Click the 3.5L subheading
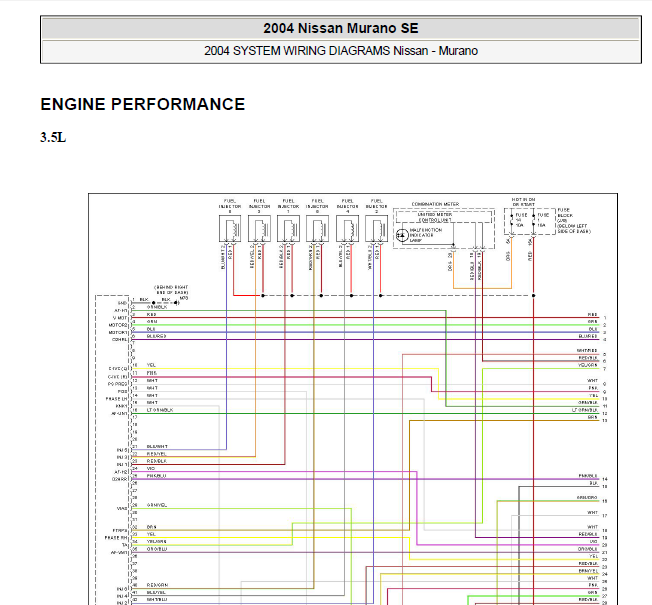652x605 pixels. (x=53, y=137)
